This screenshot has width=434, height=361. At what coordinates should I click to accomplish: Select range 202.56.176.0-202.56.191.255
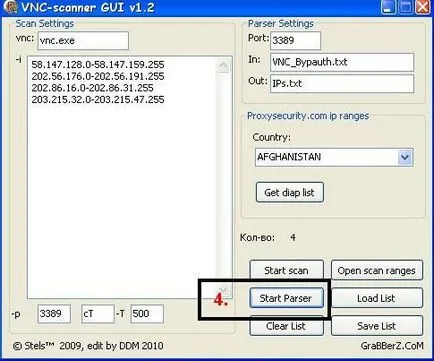coord(98,76)
